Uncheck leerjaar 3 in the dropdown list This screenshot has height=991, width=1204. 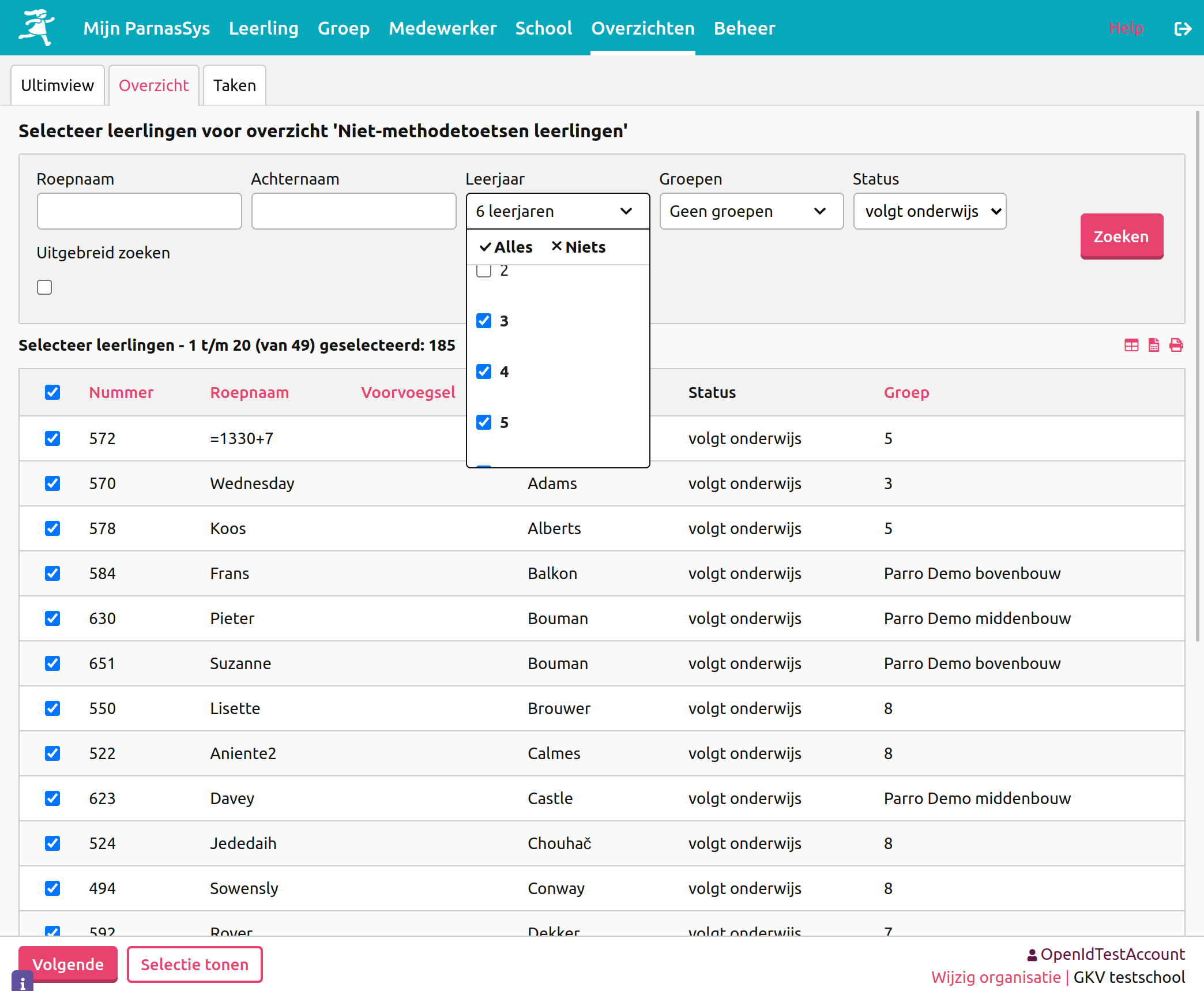tap(483, 321)
